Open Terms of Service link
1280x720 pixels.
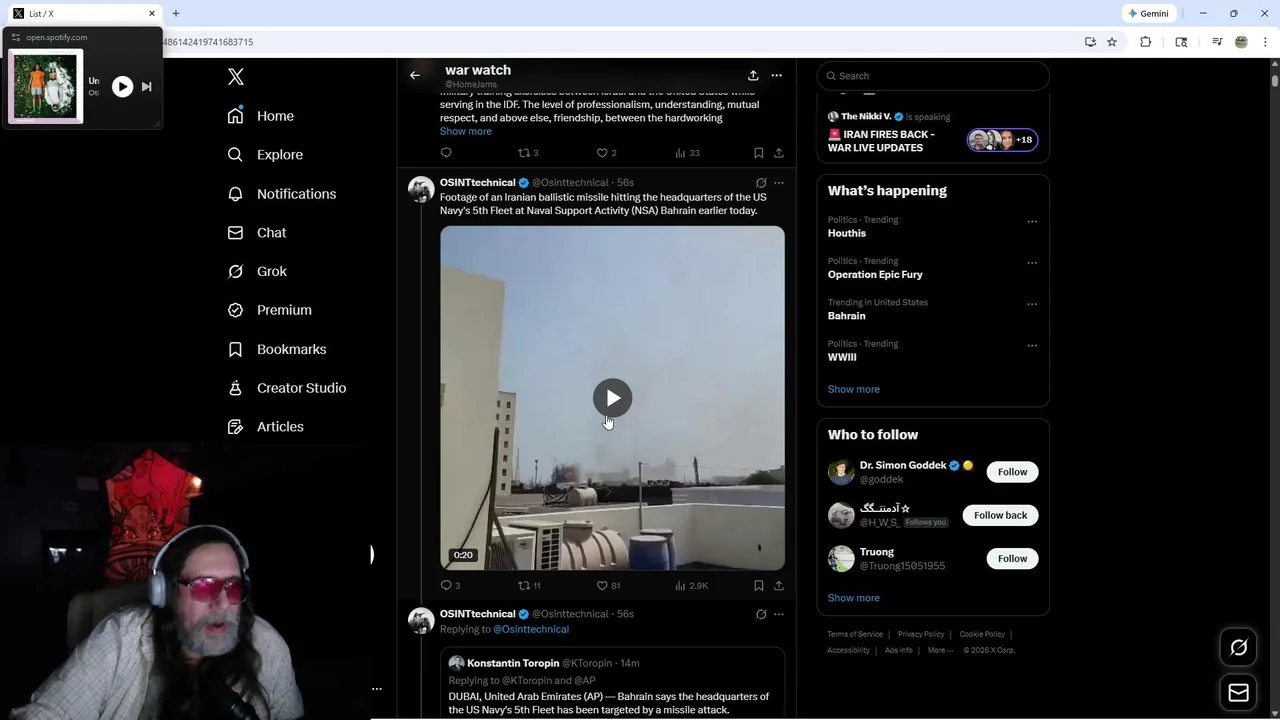[855, 634]
